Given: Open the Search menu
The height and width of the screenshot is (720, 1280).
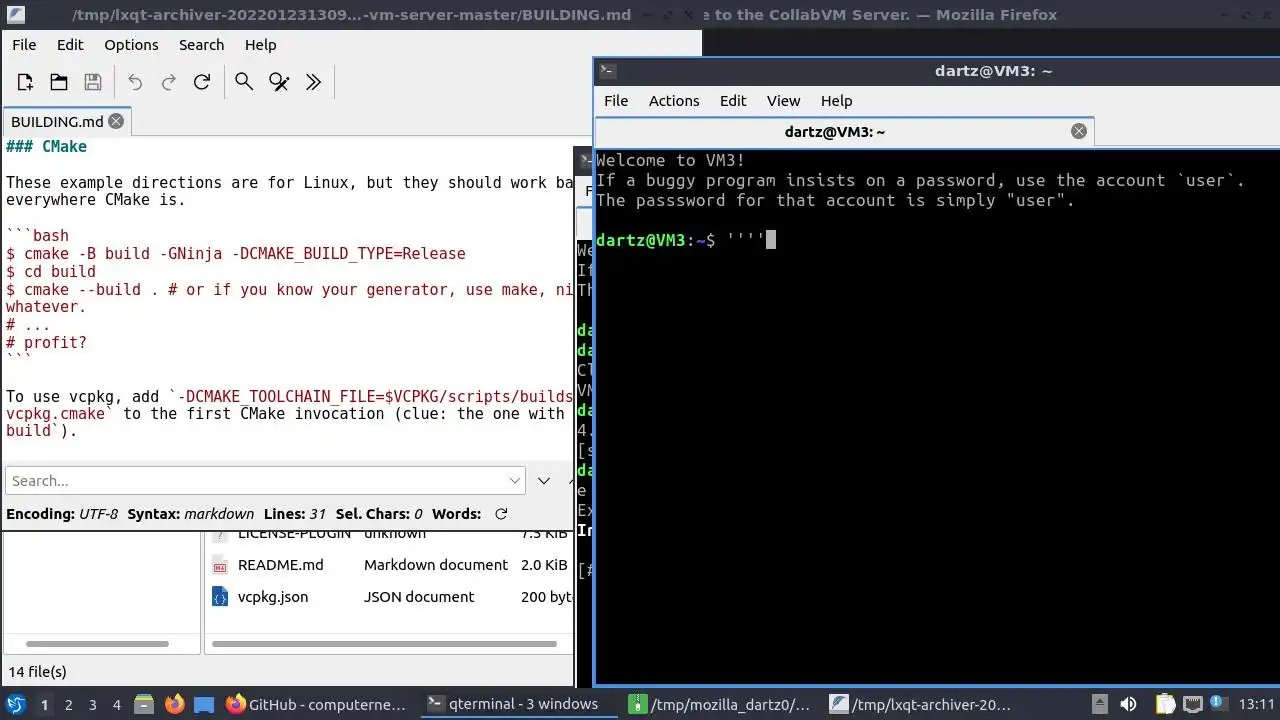Looking at the screenshot, I should [x=201, y=45].
